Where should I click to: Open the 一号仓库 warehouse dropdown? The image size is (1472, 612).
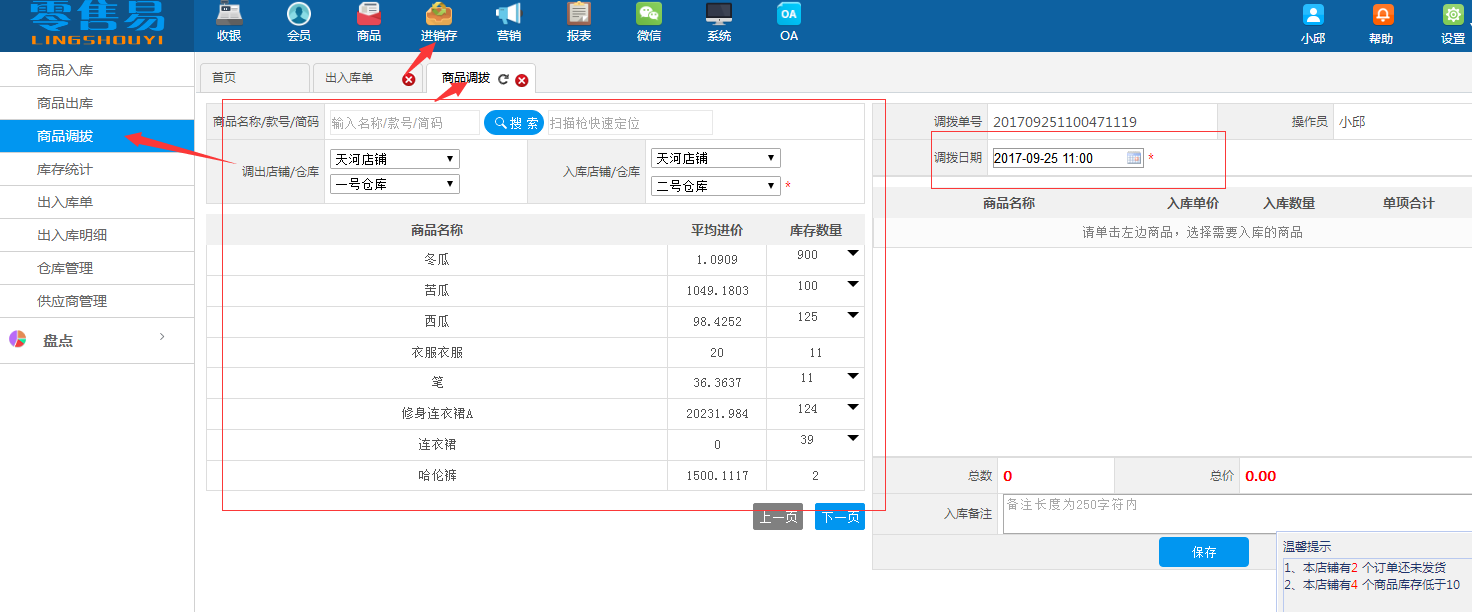(x=394, y=183)
